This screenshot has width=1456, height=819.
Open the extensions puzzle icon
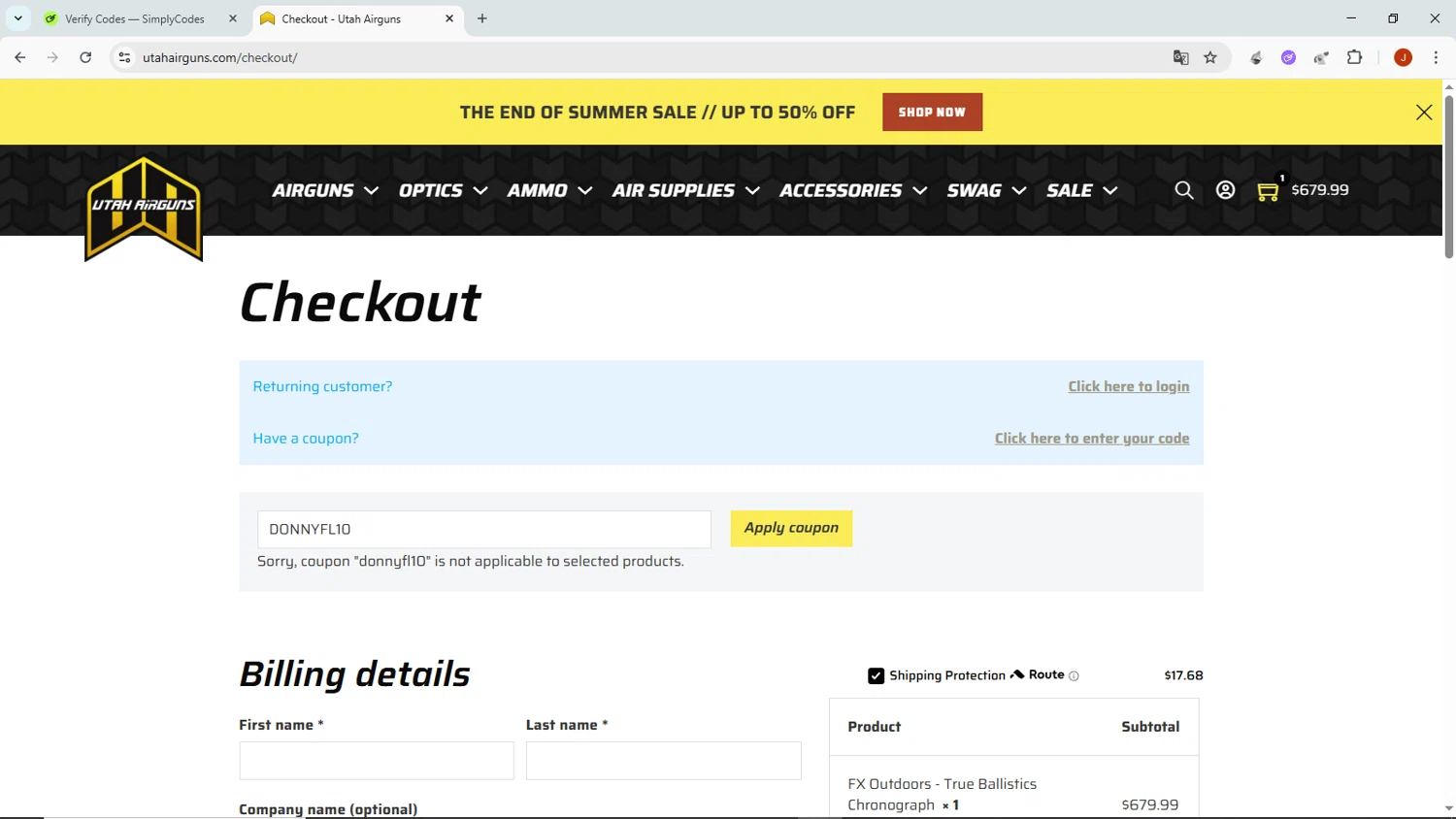coord(1354,57)
